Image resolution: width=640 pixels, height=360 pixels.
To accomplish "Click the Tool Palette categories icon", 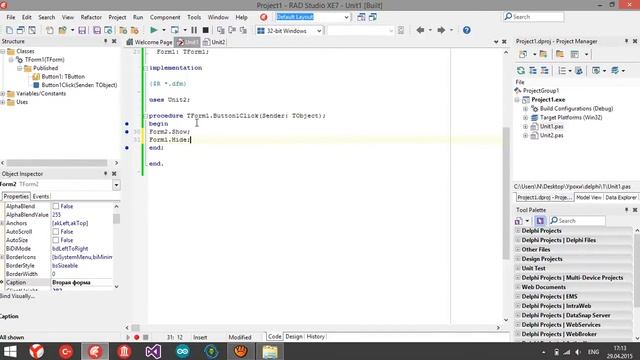I will coord(518,221).
